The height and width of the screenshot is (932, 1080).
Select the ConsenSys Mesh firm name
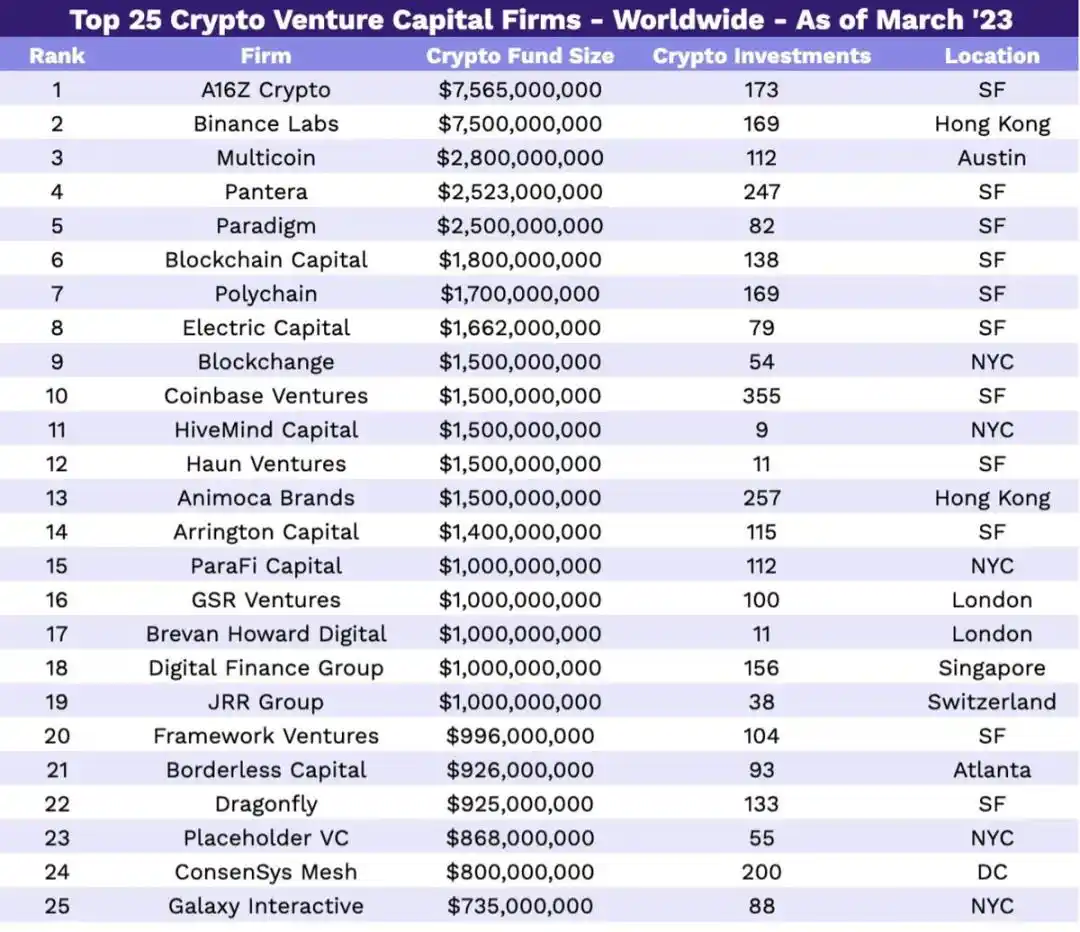click(x=266, y=872)
